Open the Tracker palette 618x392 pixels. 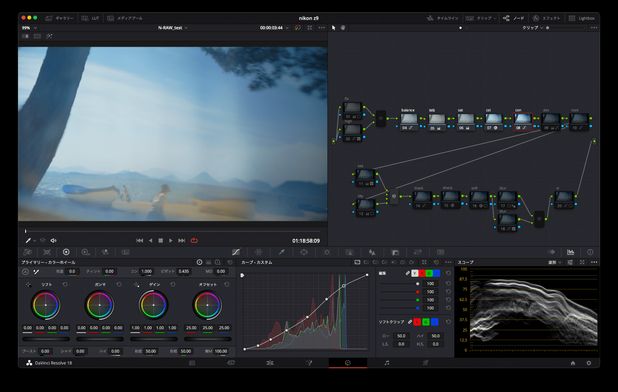(327, 252)
